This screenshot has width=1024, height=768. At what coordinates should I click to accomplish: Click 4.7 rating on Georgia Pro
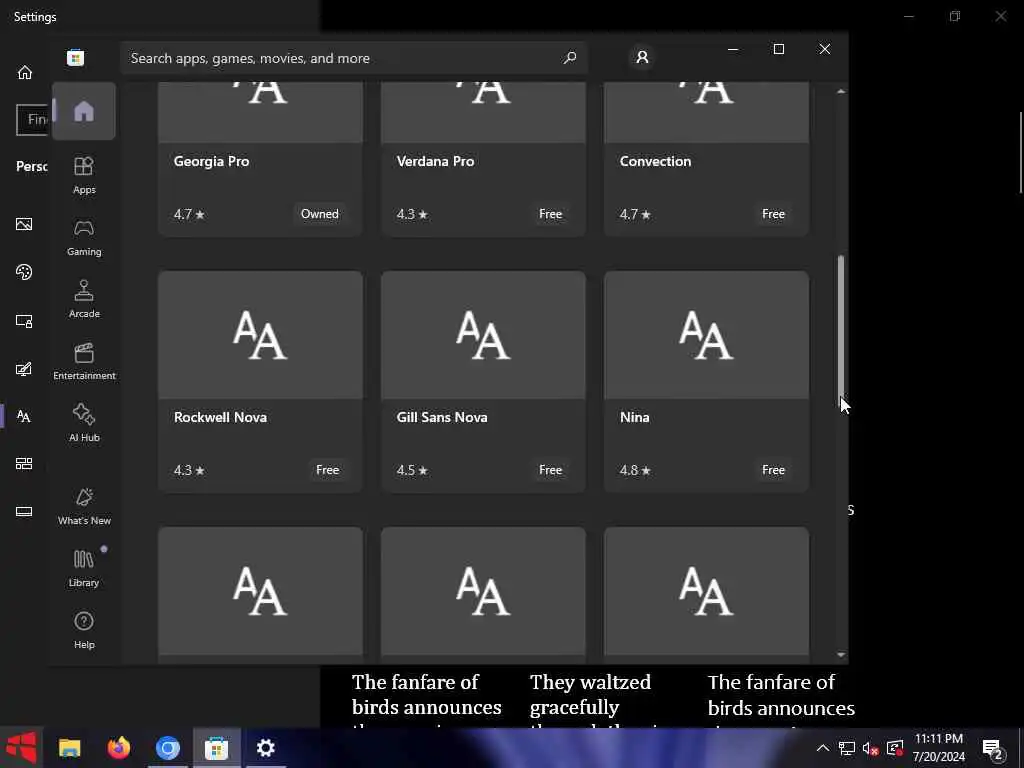coord(189,214)
